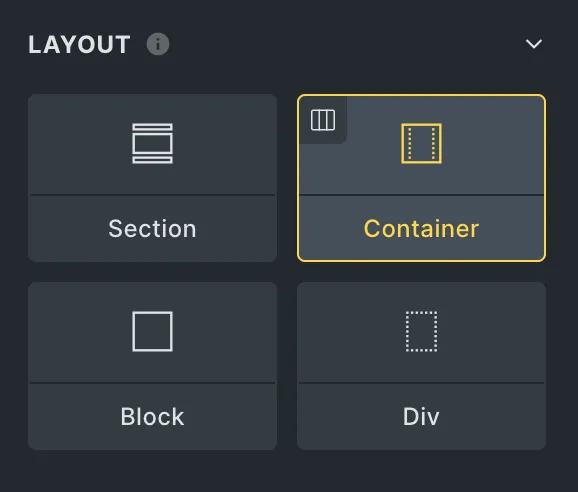Click the Div label text
The width and height of the screenshot is (578, 492).
click(421, 416)
